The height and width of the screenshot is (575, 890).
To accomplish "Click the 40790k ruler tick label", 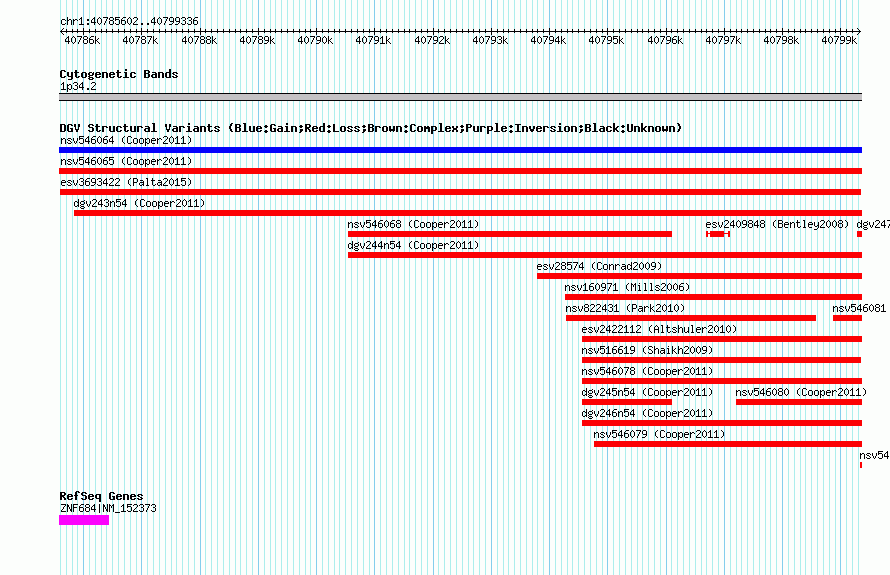I will pos(315,40).
